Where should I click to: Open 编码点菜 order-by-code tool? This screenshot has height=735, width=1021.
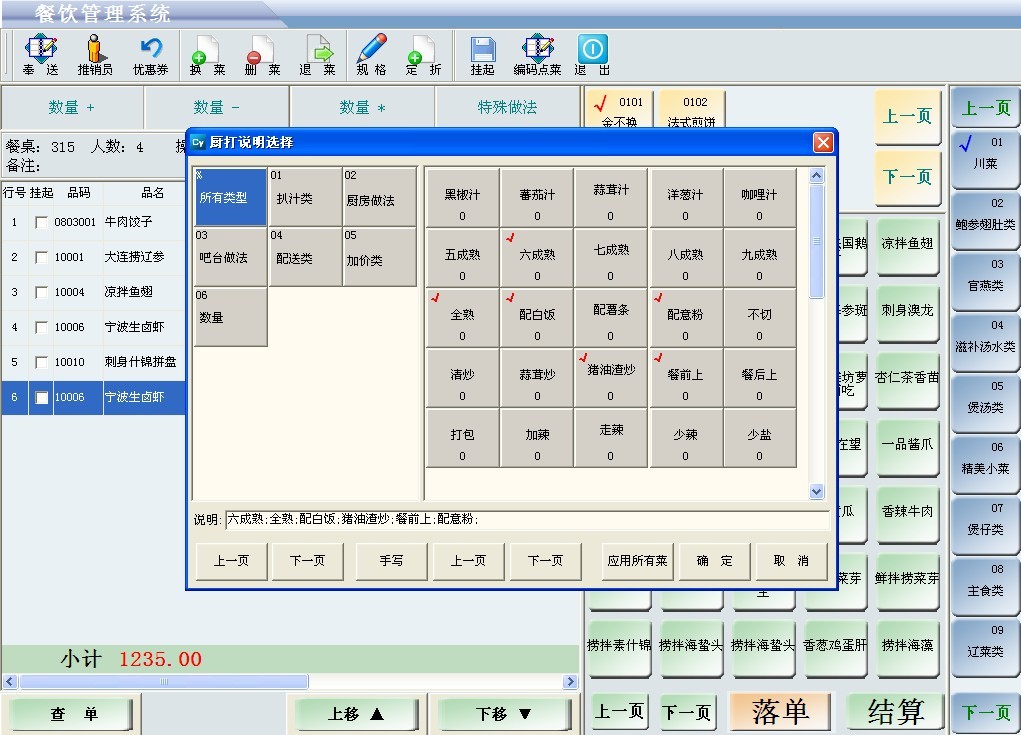click(x=537, y=55)
